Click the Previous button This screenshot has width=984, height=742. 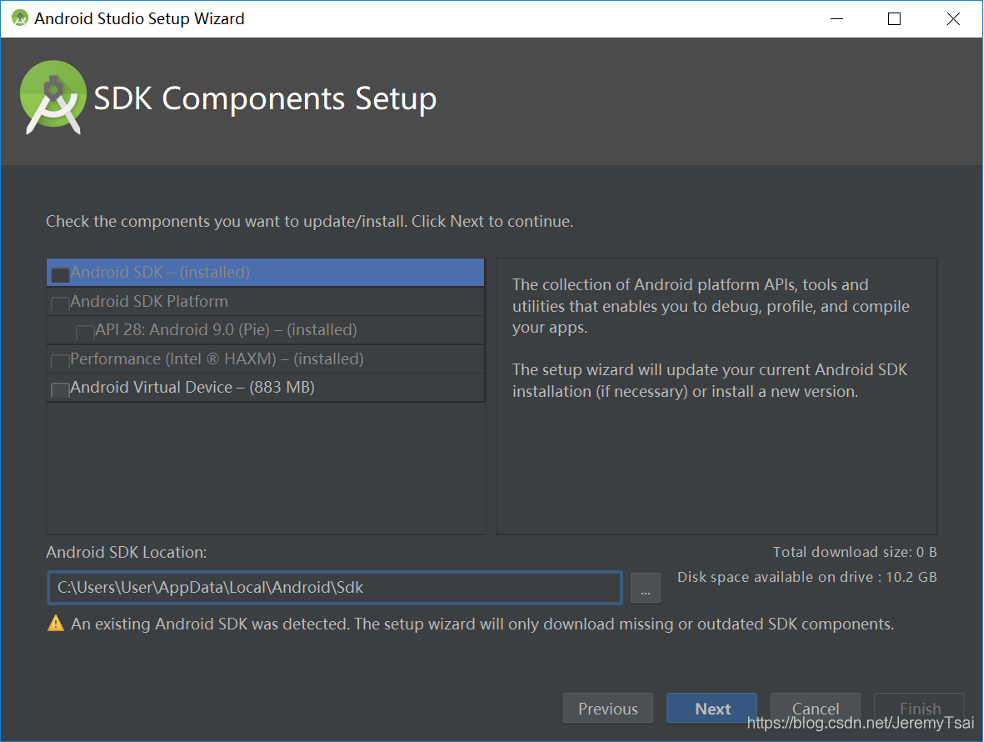tap(607, 709)
